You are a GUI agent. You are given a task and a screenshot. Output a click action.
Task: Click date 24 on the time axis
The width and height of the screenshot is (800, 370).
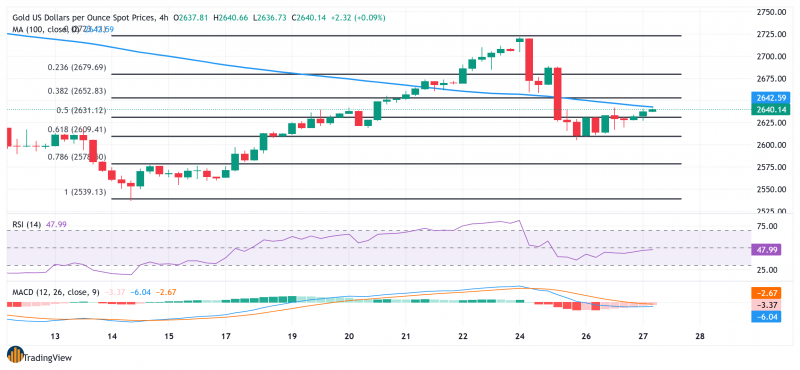tap(520, 336)
